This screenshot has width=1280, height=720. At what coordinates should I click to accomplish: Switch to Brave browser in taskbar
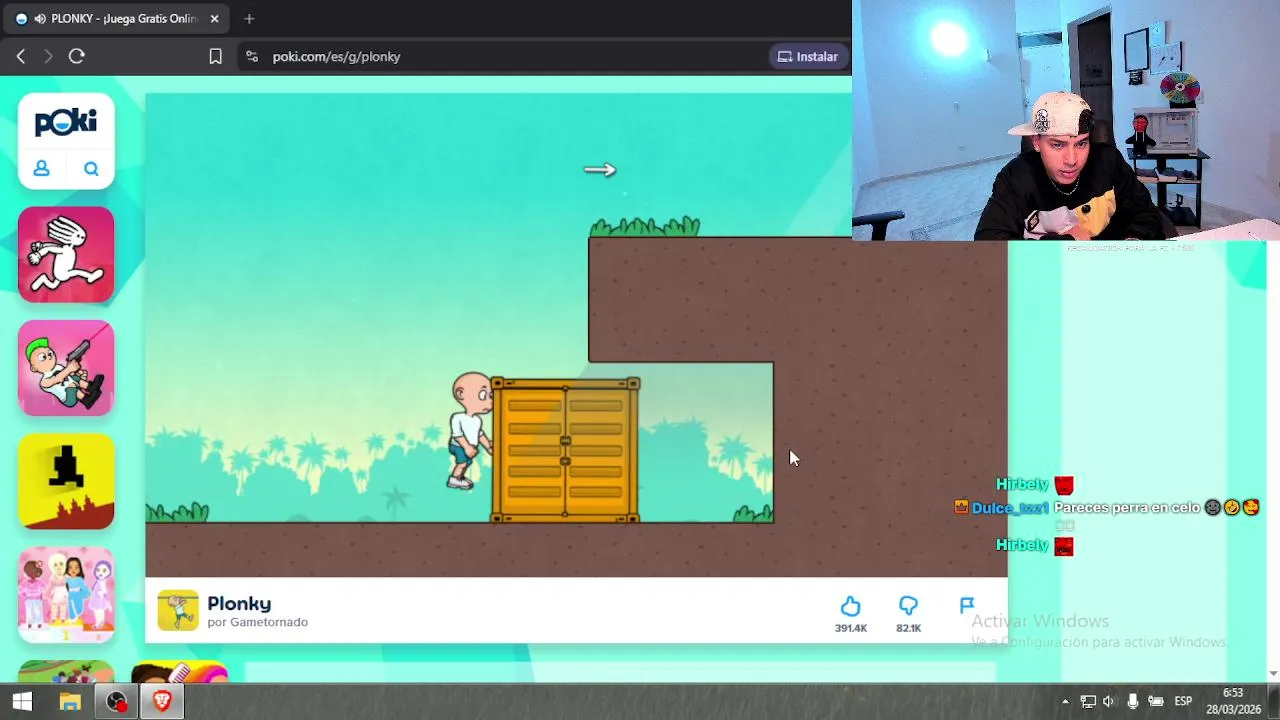coord(162,701)
